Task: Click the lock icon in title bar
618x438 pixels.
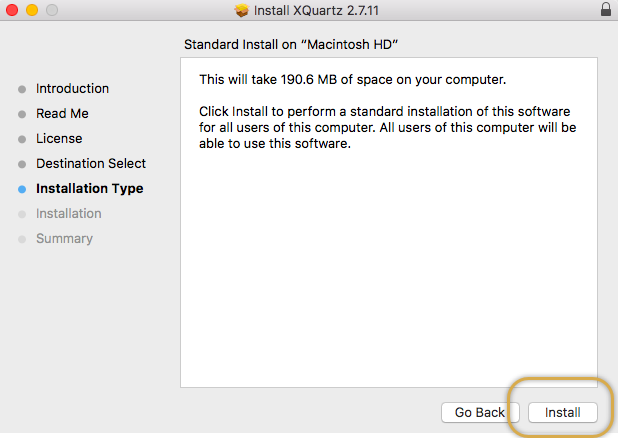Action: point(605,10)
